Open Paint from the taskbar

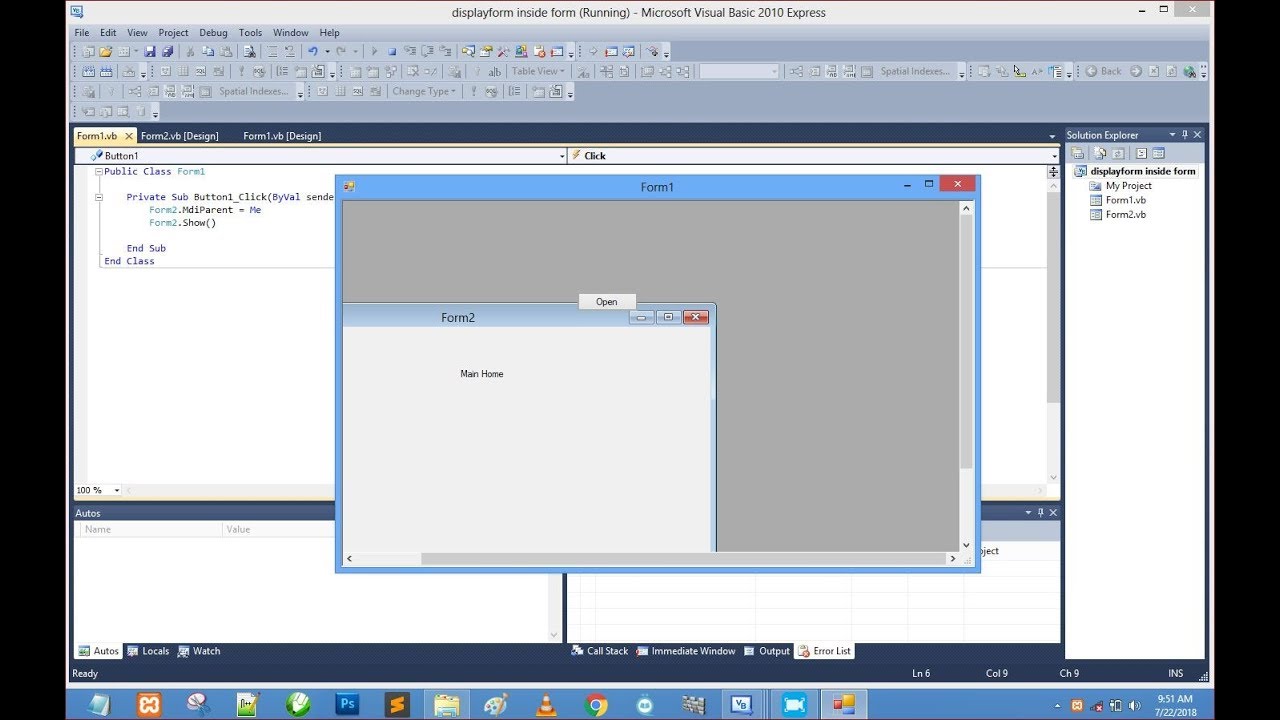click(496, 705)
